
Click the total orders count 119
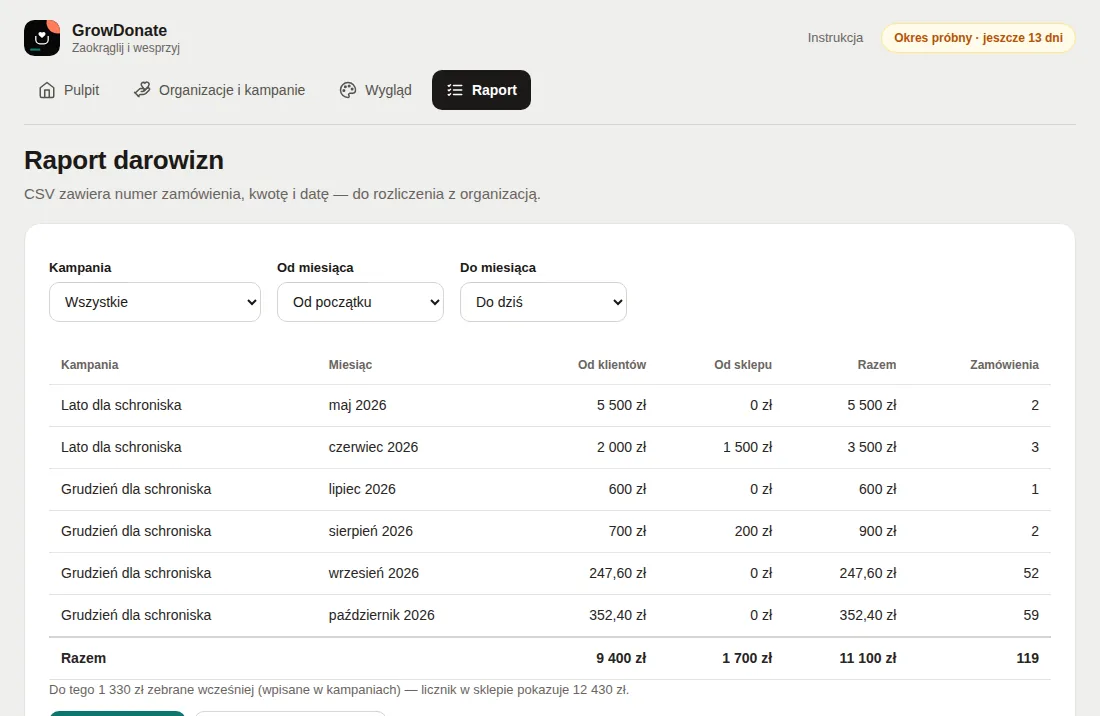1028,658
